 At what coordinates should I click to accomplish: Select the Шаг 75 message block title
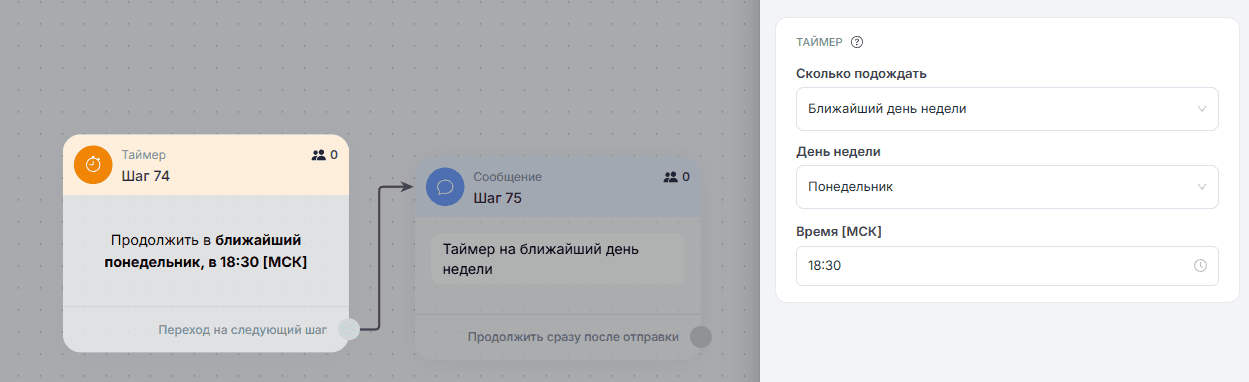pos(498,198)
